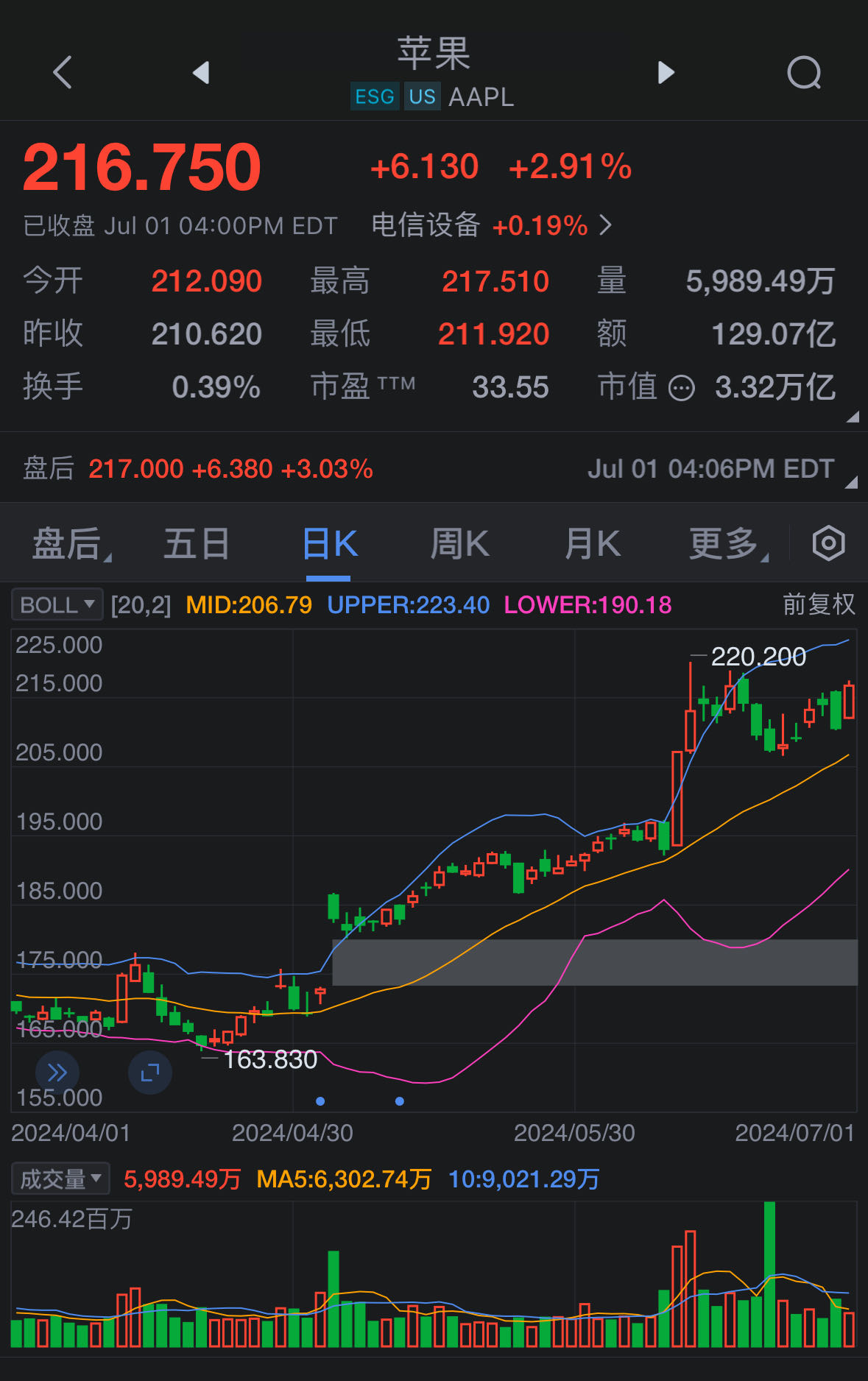Open the 更多 tab menu
The image size is (868, 1381).
click(x=729, y=544)
